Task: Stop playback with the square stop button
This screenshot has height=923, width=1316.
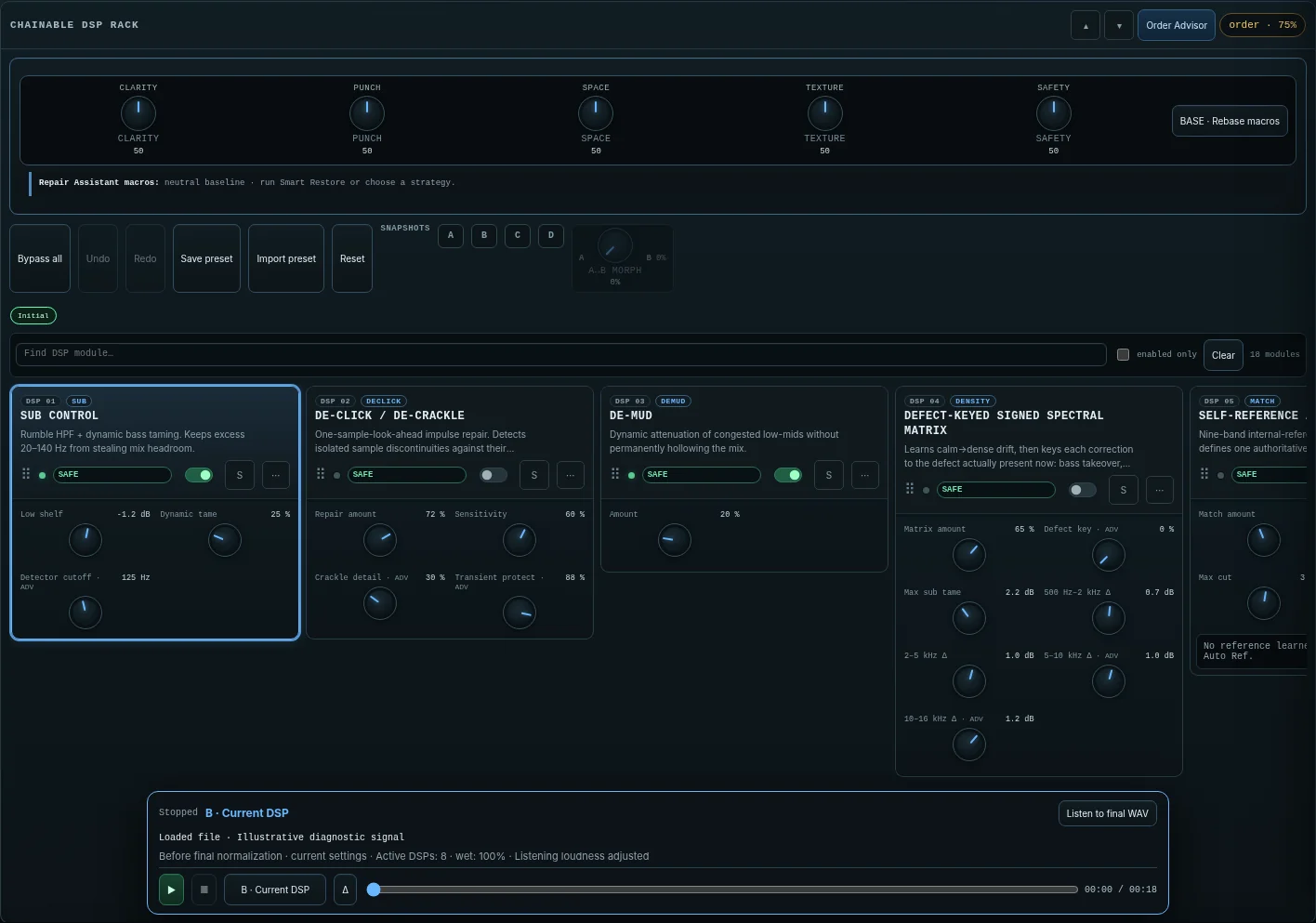Action: click(204, 890)
